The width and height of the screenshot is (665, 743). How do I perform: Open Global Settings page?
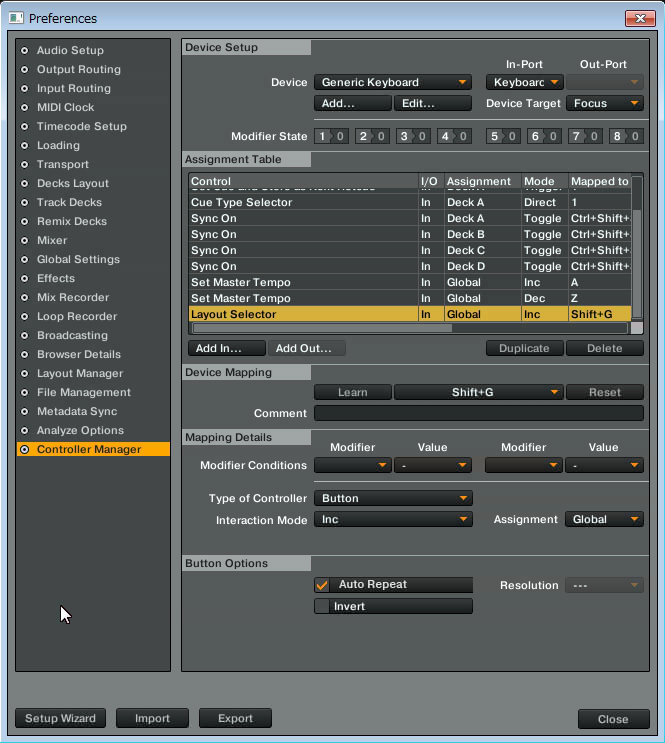click(78, 259)
